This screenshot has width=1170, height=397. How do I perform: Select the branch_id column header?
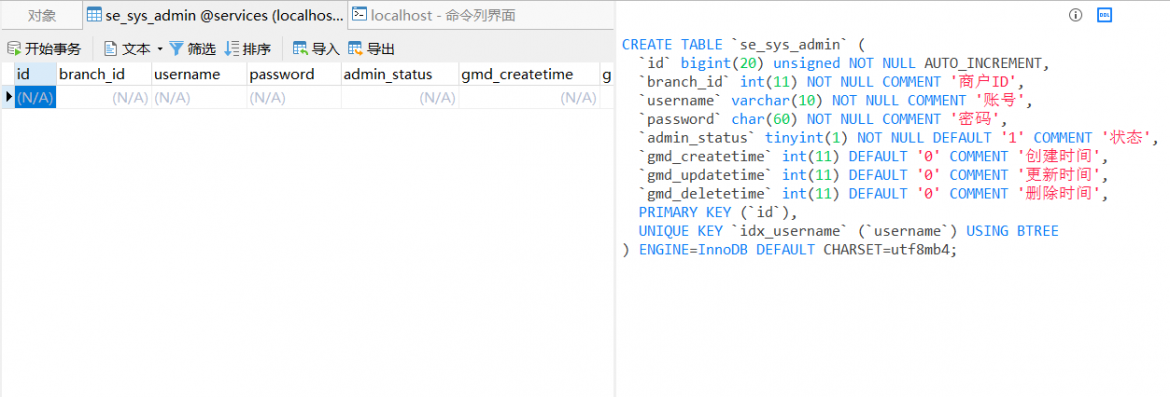click(103, 75)
